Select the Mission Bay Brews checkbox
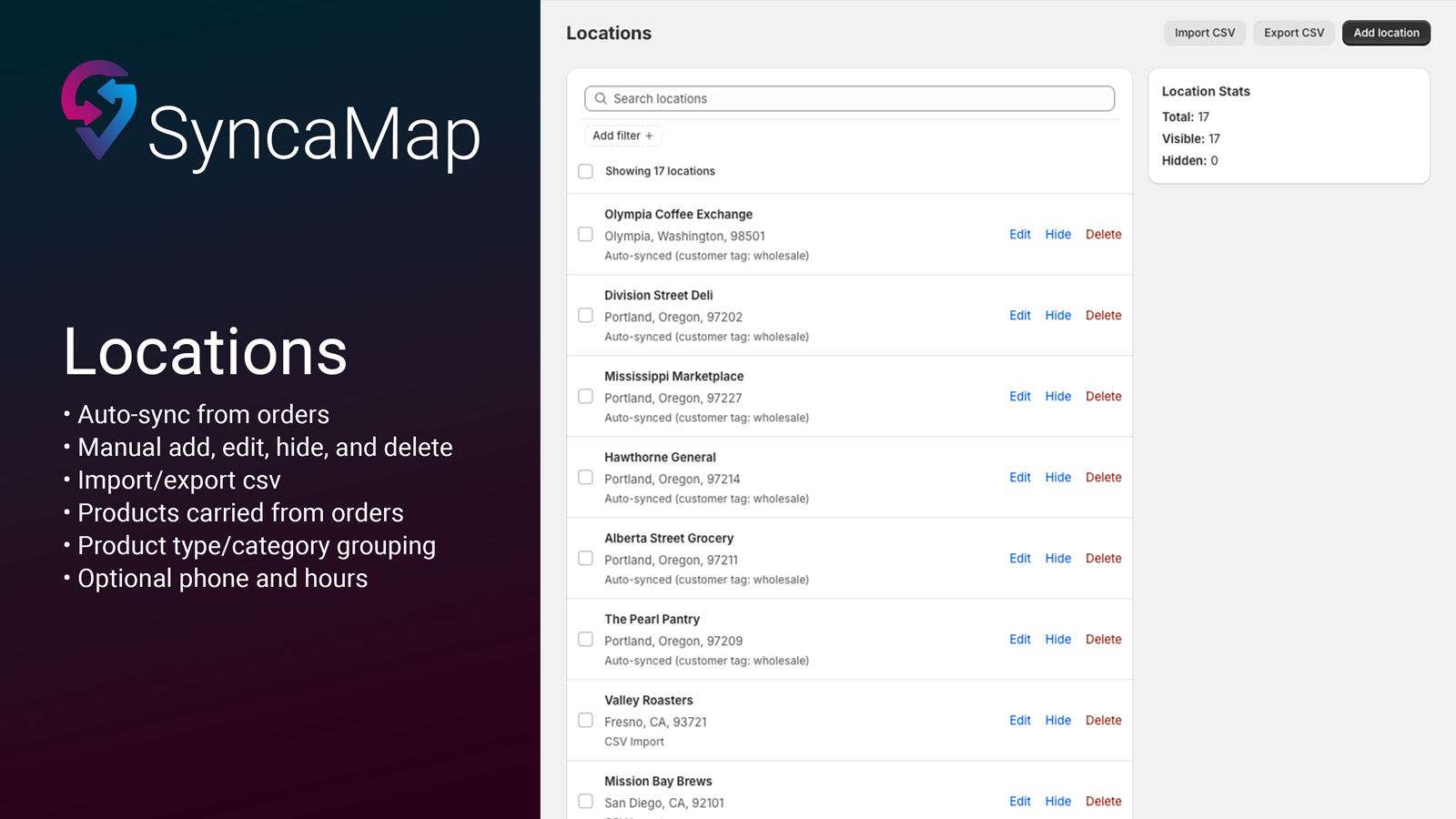The width and height of the screenshot is (1456, 819). click(586, 801)
